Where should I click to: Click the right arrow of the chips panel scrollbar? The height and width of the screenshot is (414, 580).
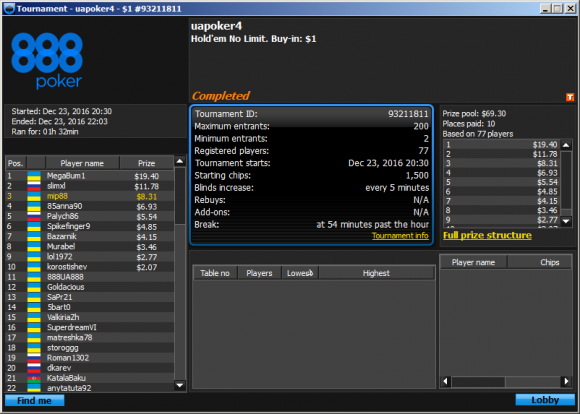[x=566, y=381]
